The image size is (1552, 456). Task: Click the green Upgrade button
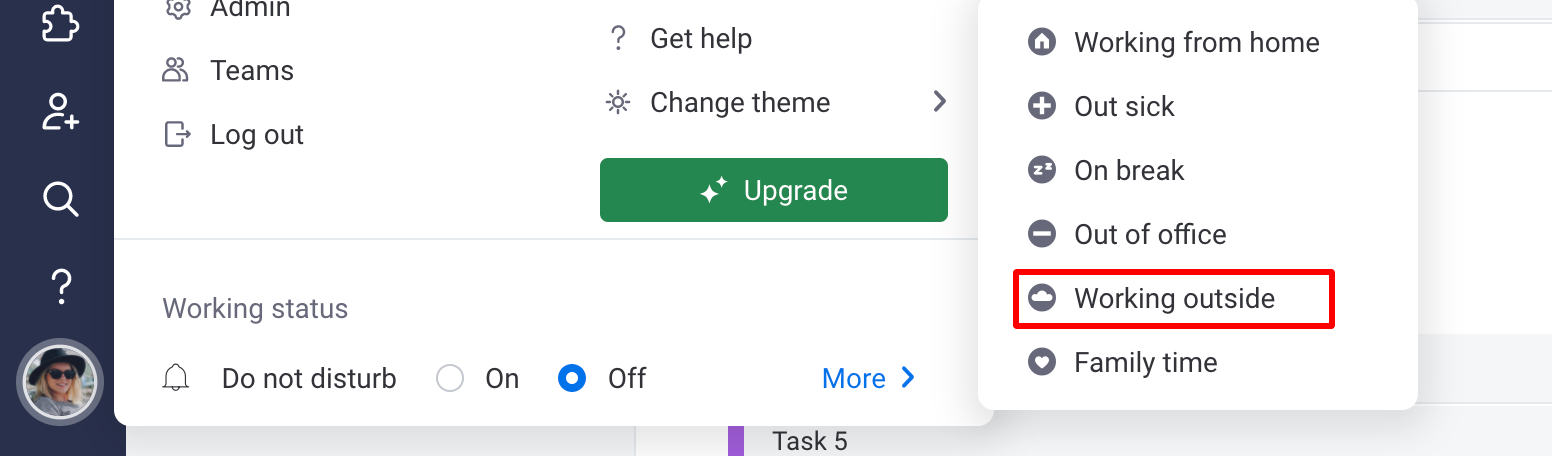click(x=774, y=190)
